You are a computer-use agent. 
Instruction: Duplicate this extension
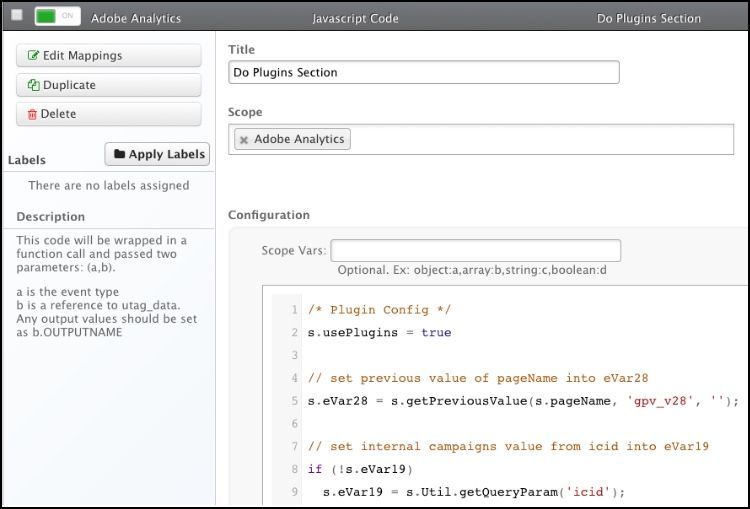point(108,86)
